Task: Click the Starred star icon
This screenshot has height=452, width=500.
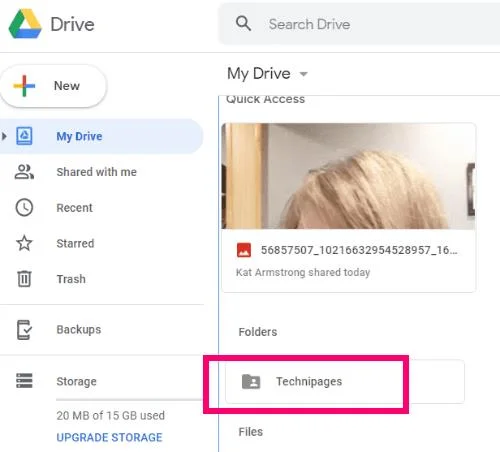Action: (x=24, y=243)
